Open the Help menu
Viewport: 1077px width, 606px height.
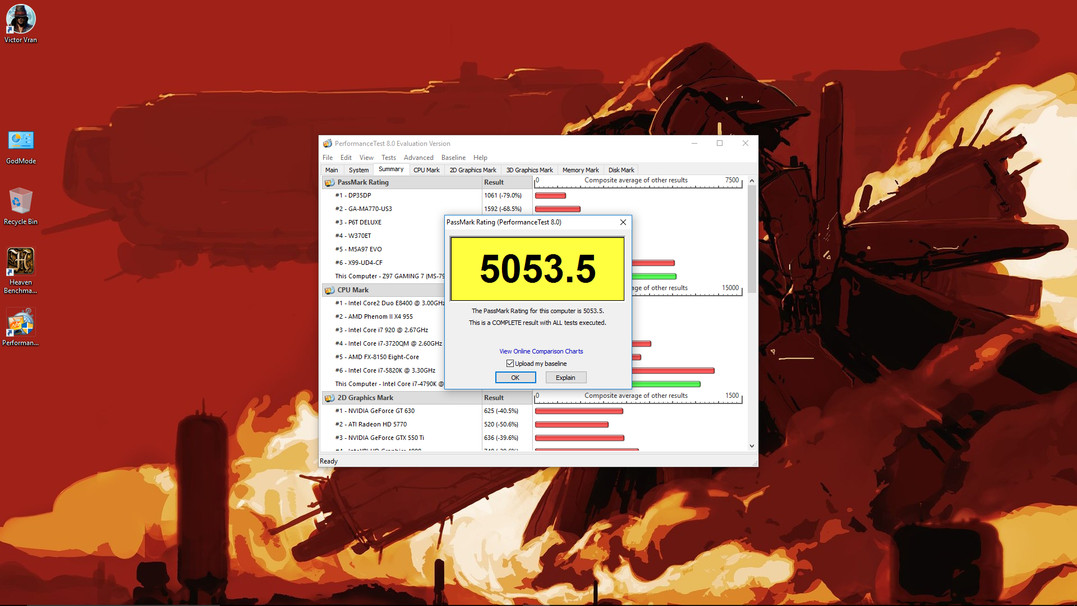480,157
